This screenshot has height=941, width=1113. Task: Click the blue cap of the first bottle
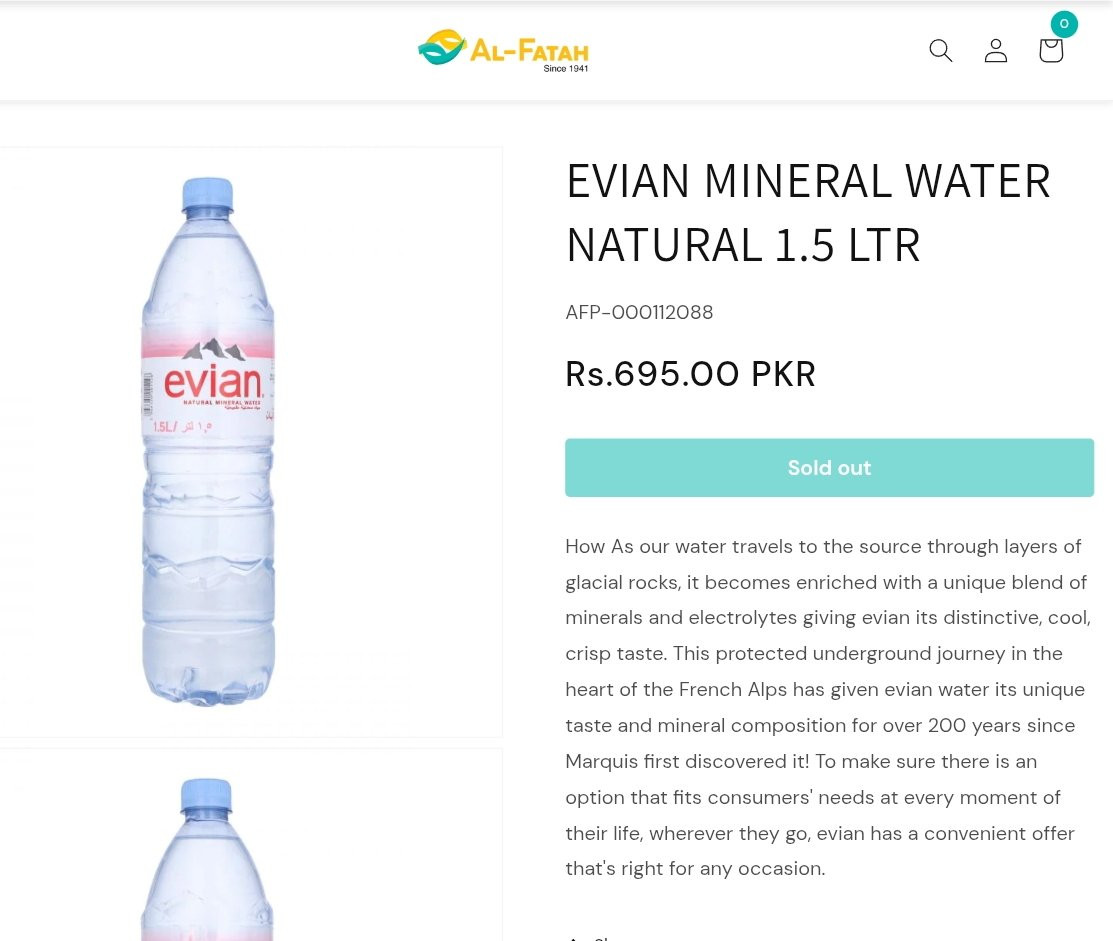(x=208, y=194)
